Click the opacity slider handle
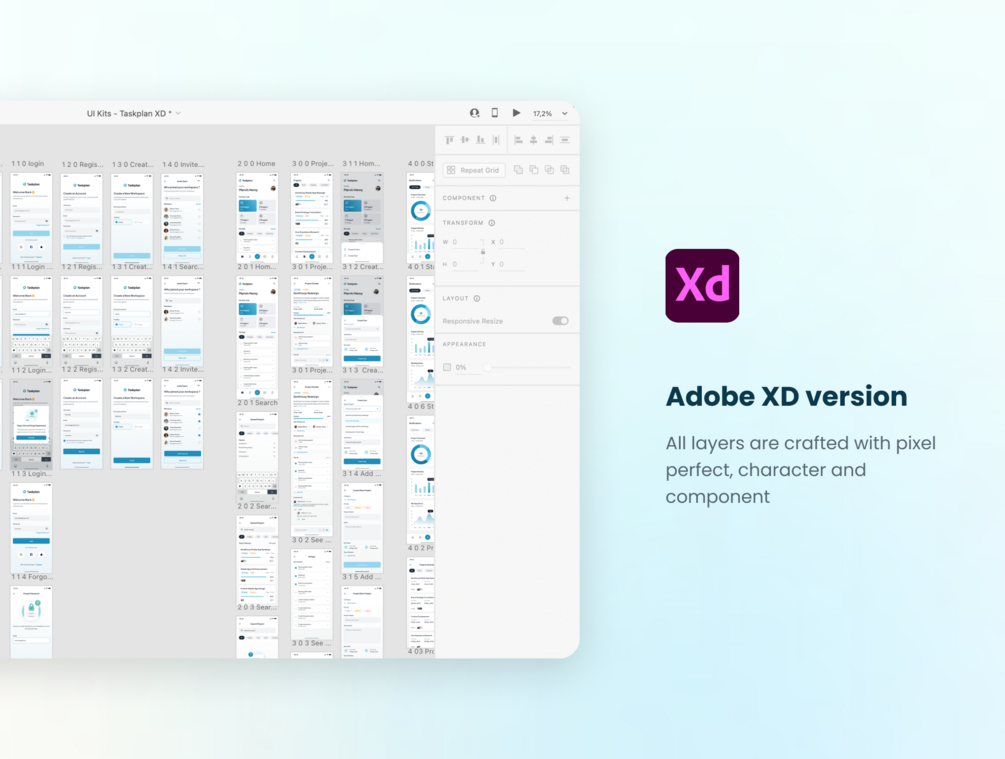The height and width of the screenshot is (759, 1005). pos(488,367)
